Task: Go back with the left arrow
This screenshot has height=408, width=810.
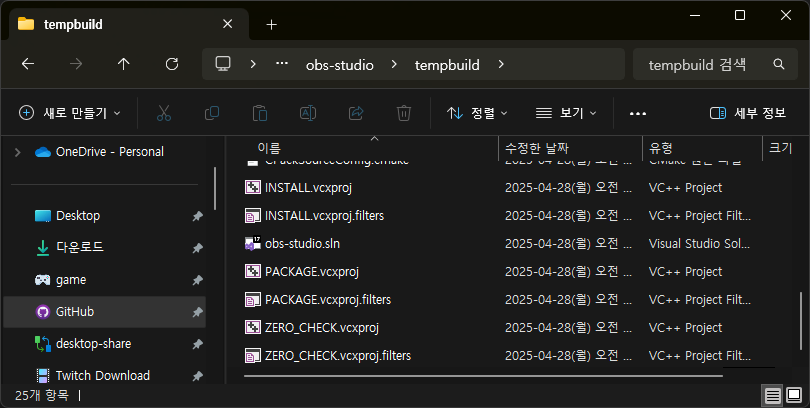Action: coord(28,64)
